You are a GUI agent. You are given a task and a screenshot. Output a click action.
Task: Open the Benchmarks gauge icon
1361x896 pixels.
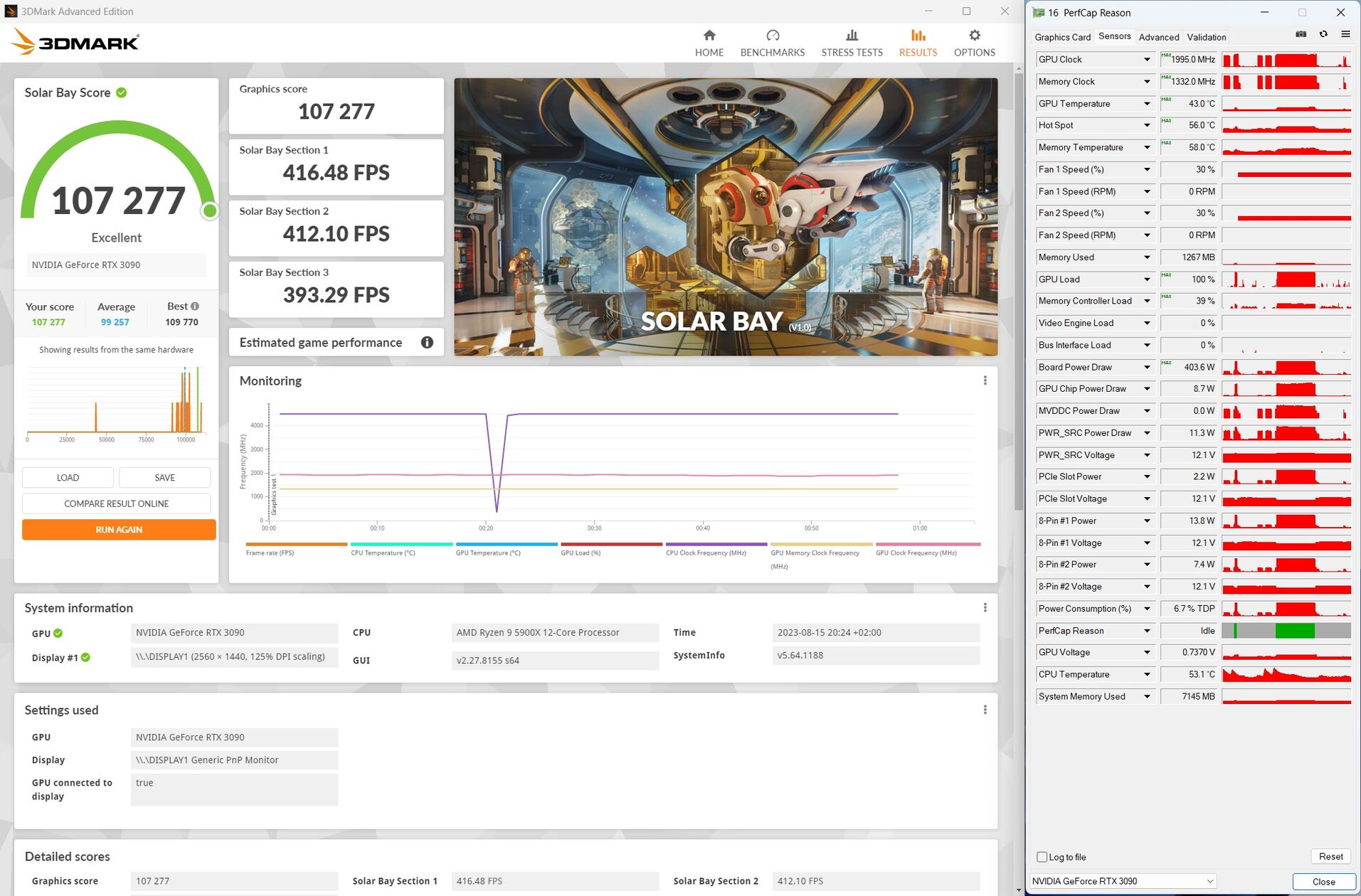pos(773,35)
